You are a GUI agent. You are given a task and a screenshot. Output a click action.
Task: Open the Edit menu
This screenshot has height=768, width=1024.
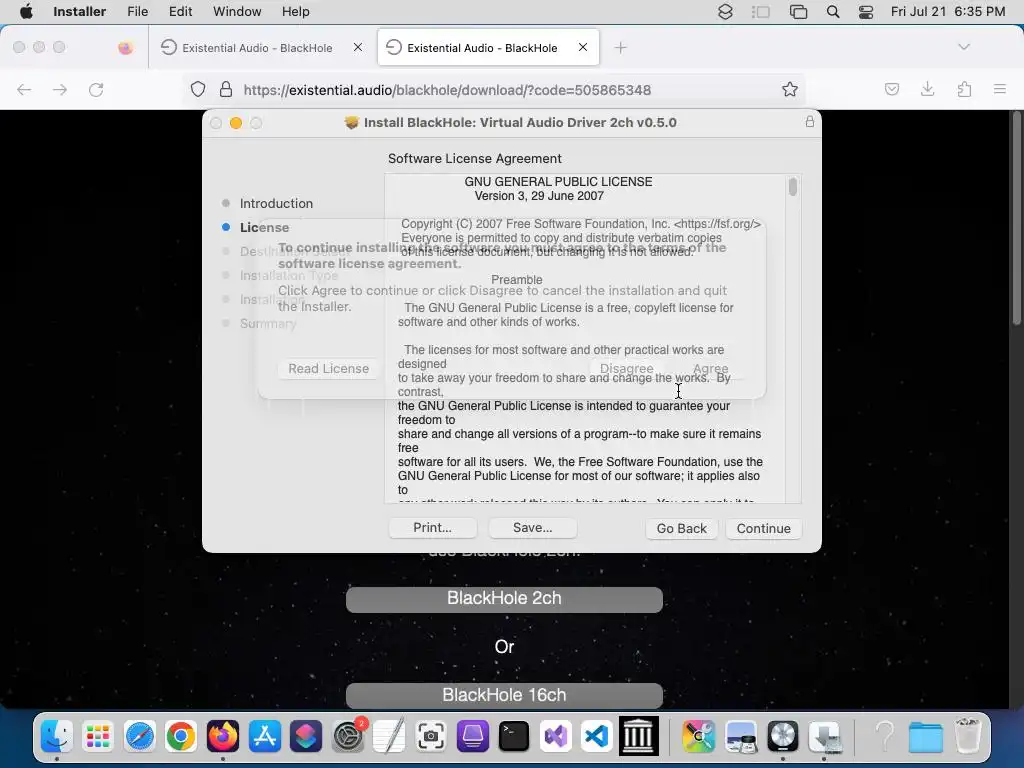(x=180, y=11)
